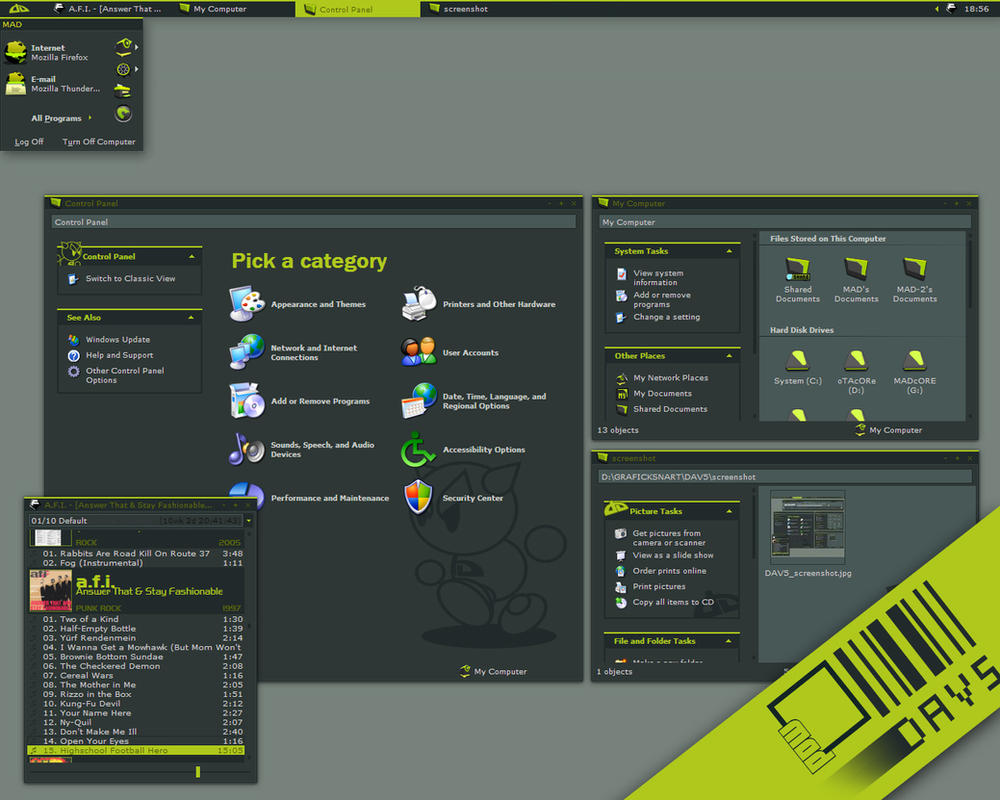Viewport: 1000px width, 800px height.
Task: Open Performance and Maintenance icon
Action: tap(247, 494)
